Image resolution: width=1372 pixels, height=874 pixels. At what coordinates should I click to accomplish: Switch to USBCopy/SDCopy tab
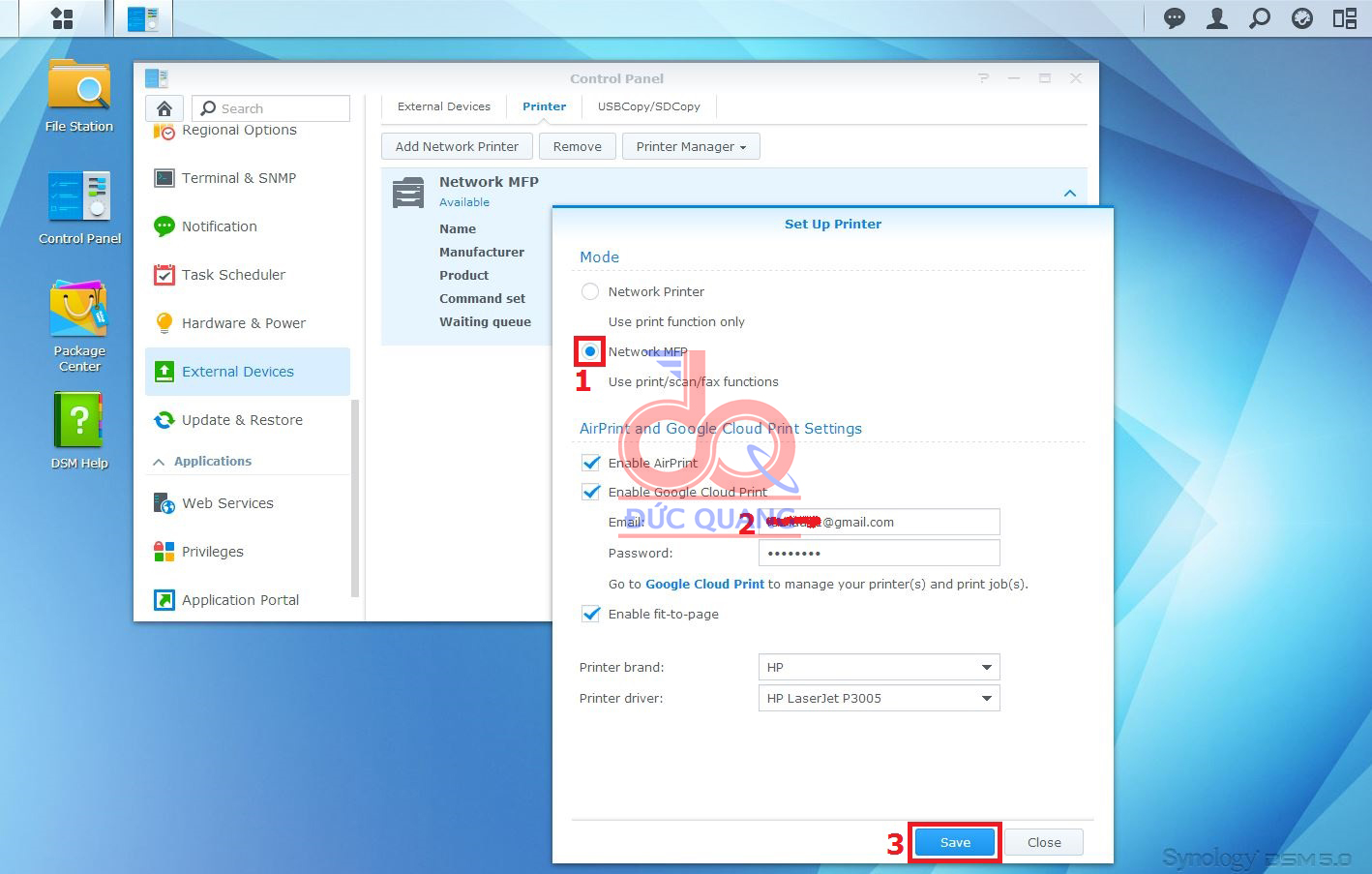(649, 106)
